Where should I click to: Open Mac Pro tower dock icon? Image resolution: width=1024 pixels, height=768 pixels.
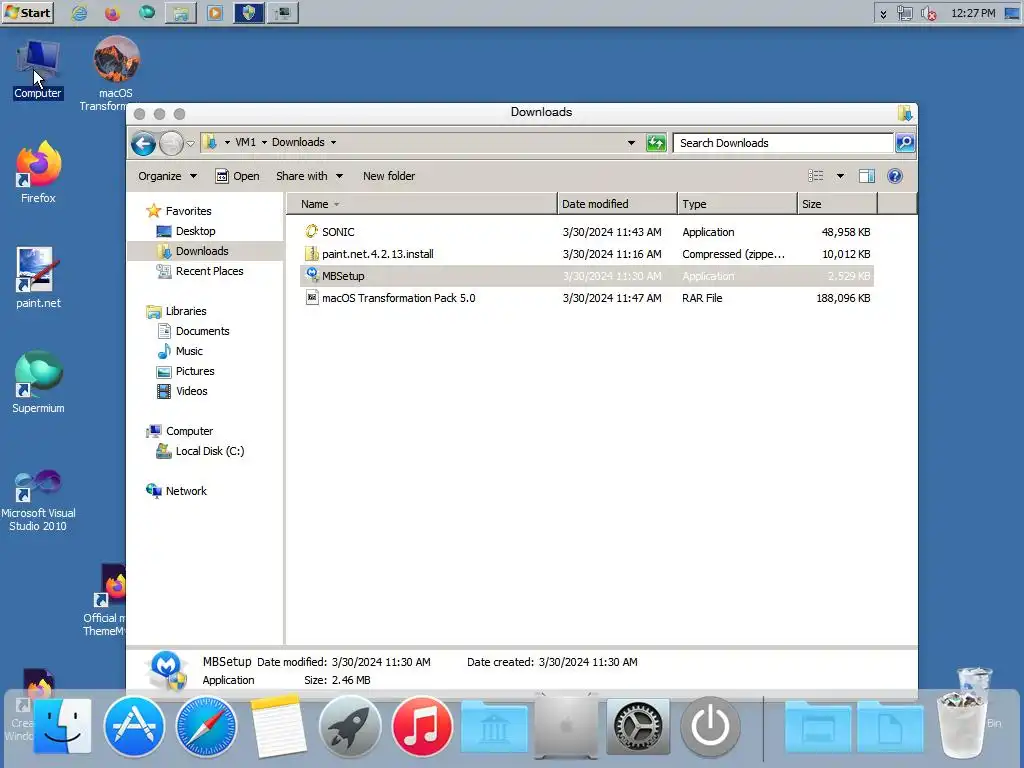(566, 726)
